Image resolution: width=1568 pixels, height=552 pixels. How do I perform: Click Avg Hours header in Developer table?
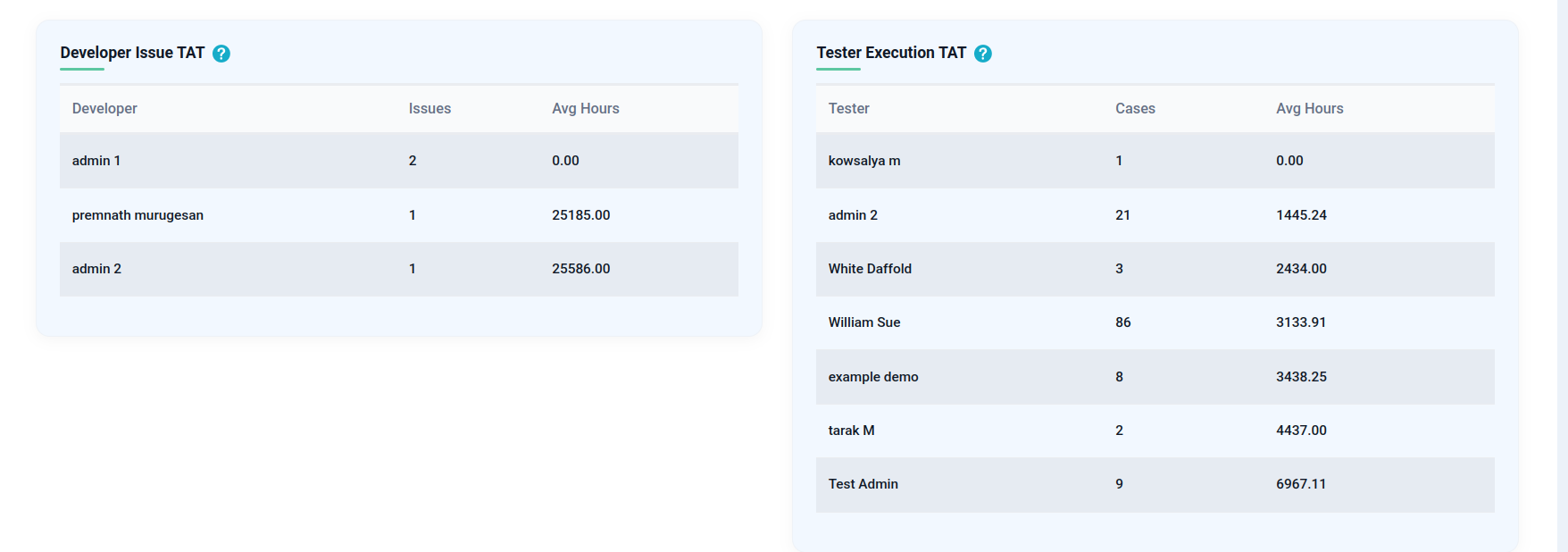coord(586,108)
